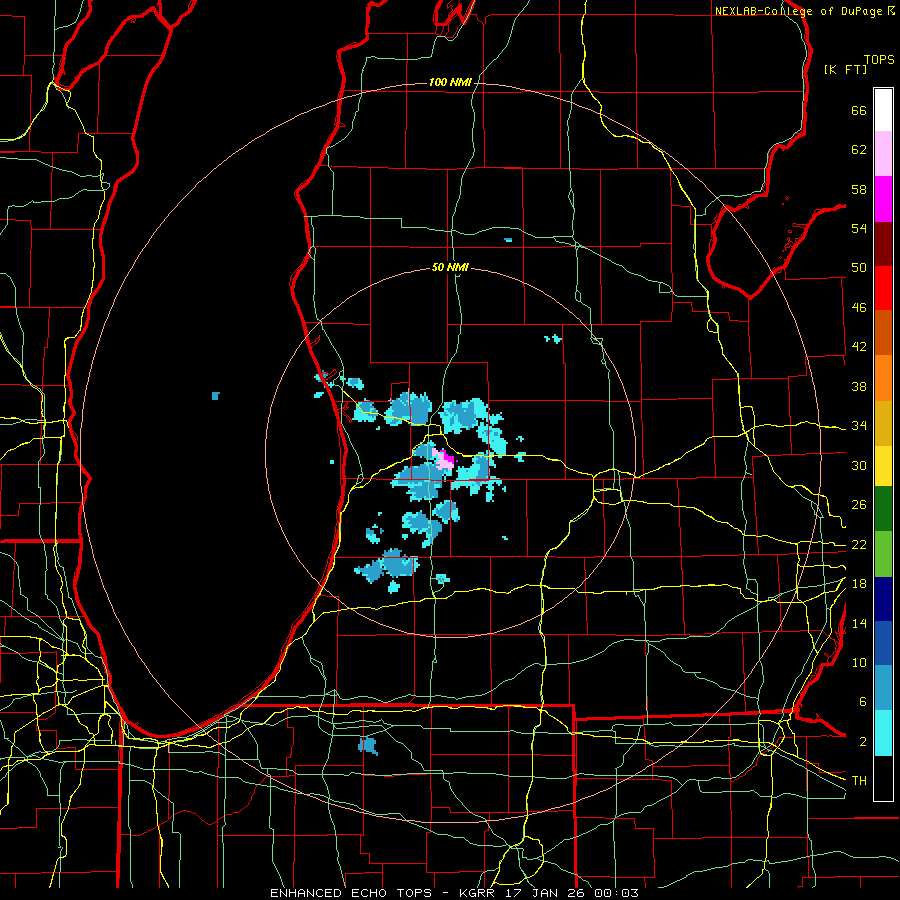Image resolution: width=900 pixels, height=900 pixels.
Task: Click the 34 legend value
Action: 859,426
